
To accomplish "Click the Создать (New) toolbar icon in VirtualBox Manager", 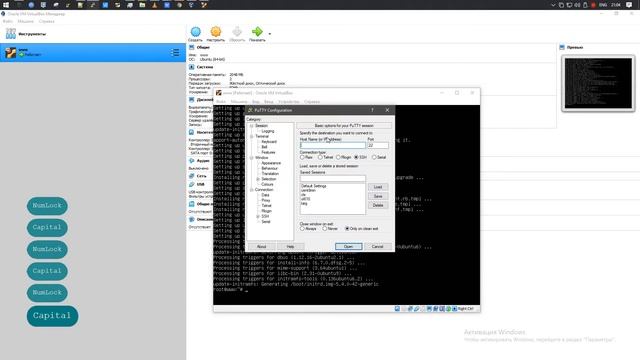I will (x=196, y=32).
